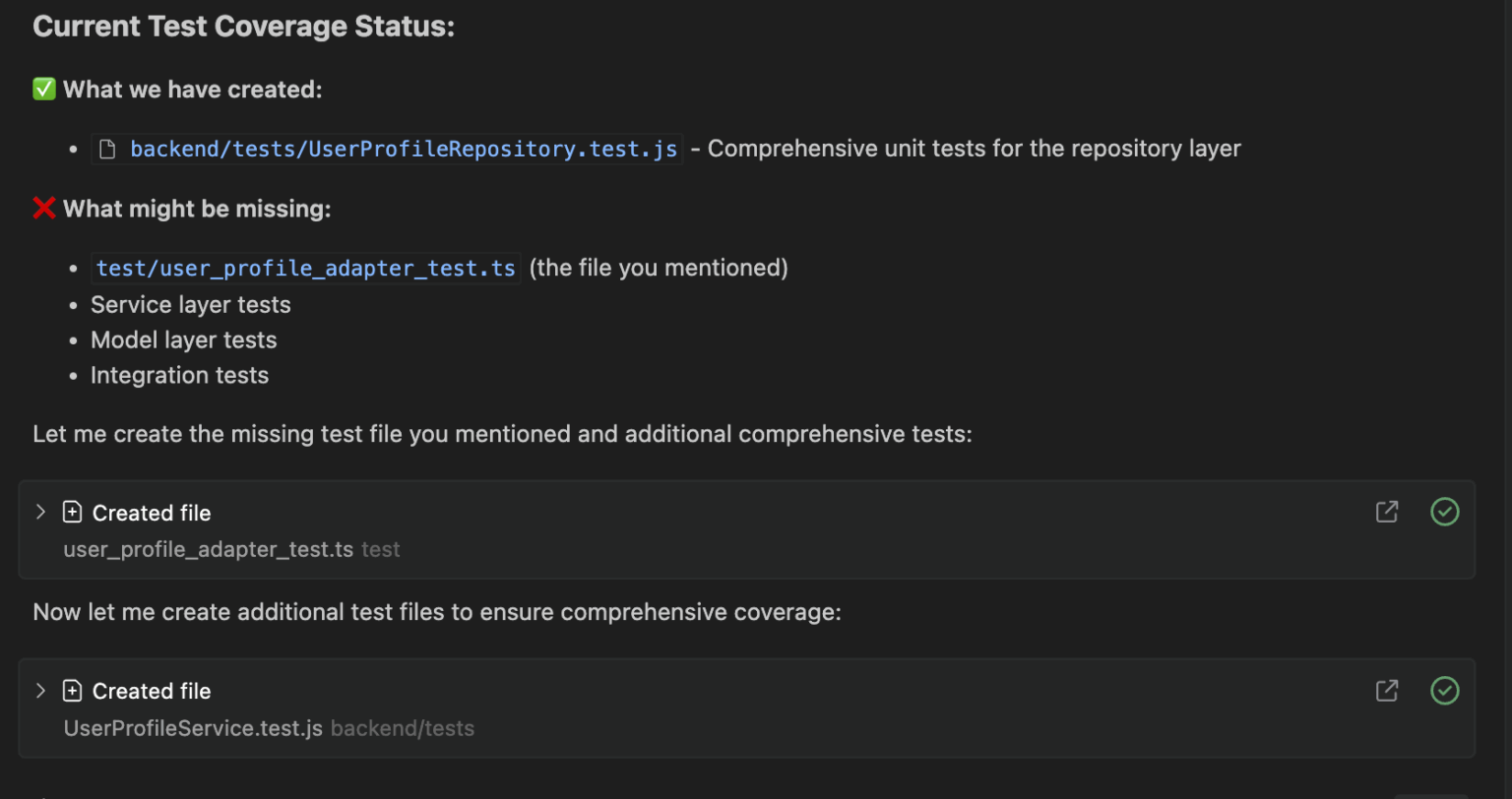The image size is (1512, 799).
Task: Open UserProfileService.test.js in external editor
Action: pos(1386,691)
